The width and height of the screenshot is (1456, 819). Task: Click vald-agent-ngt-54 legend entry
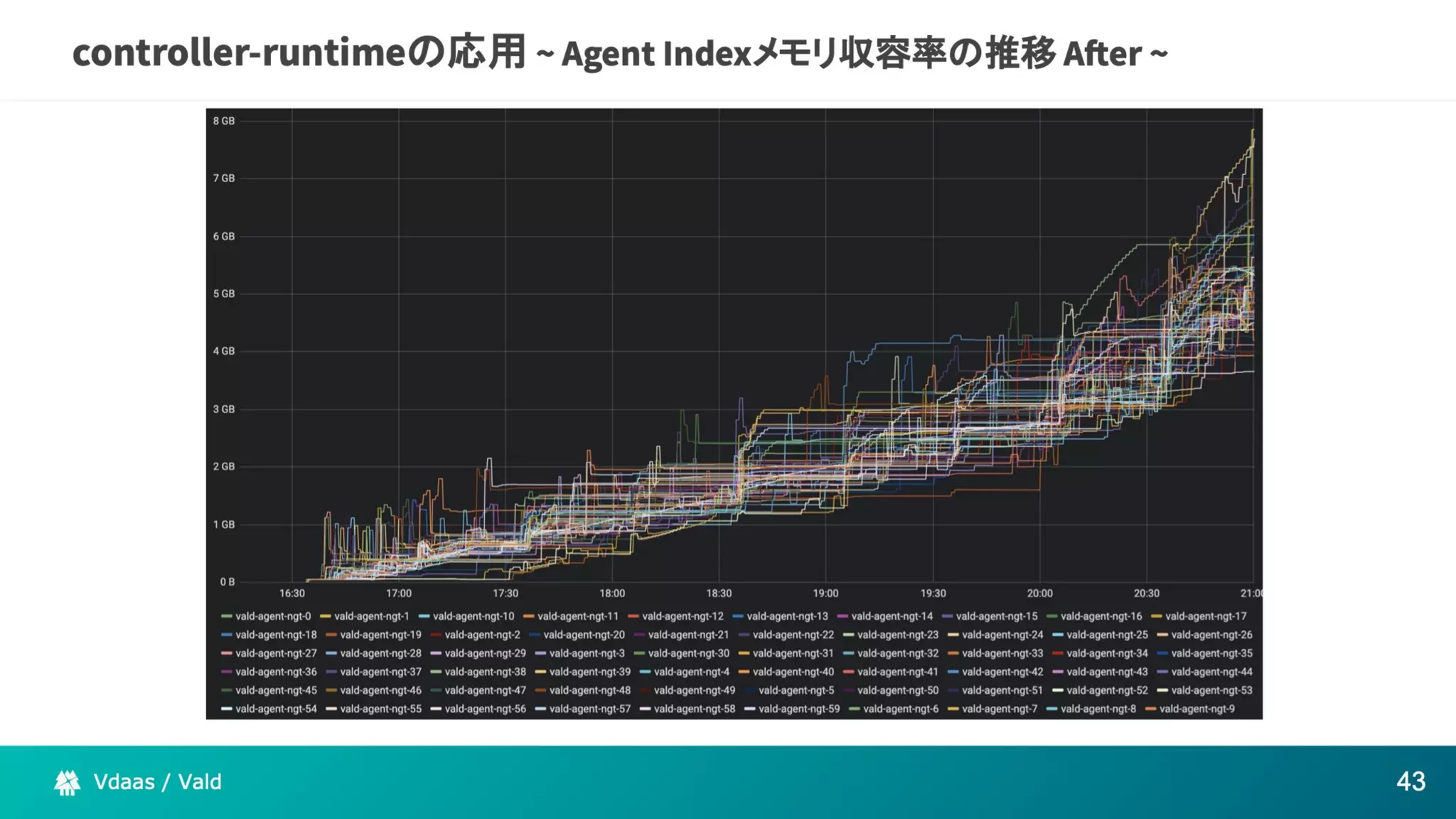tap(276, 709)
